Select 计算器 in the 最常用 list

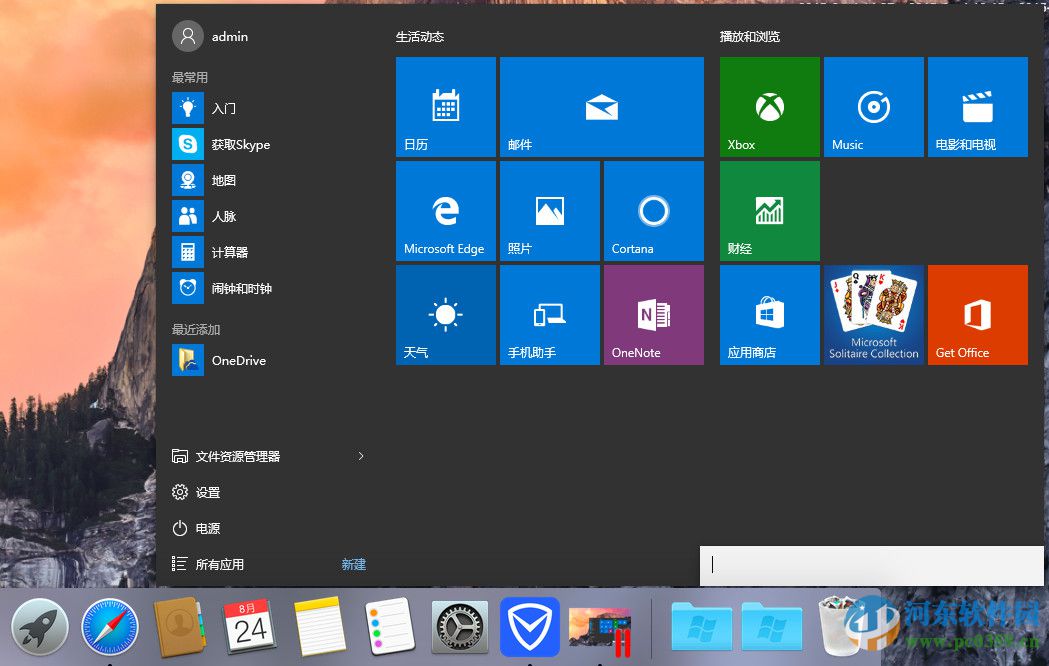222,252
